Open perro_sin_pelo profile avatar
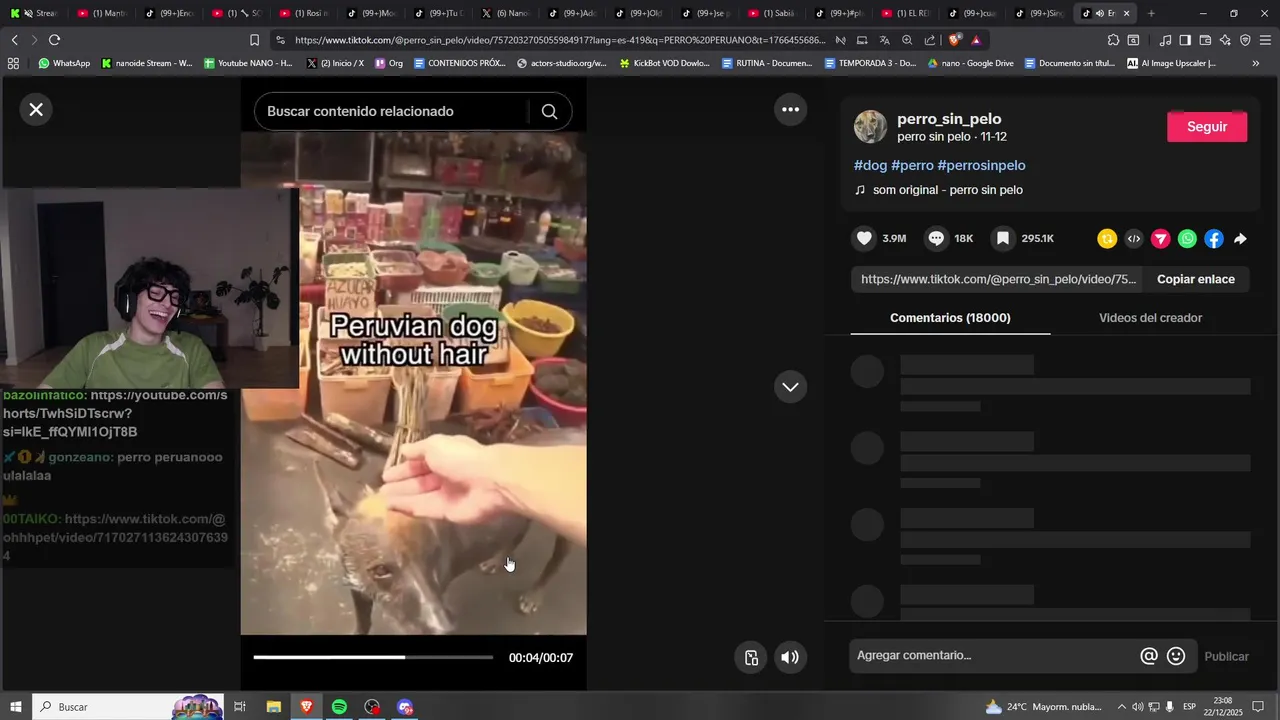This screenshot has height=720, width=1280. point(870,127)
